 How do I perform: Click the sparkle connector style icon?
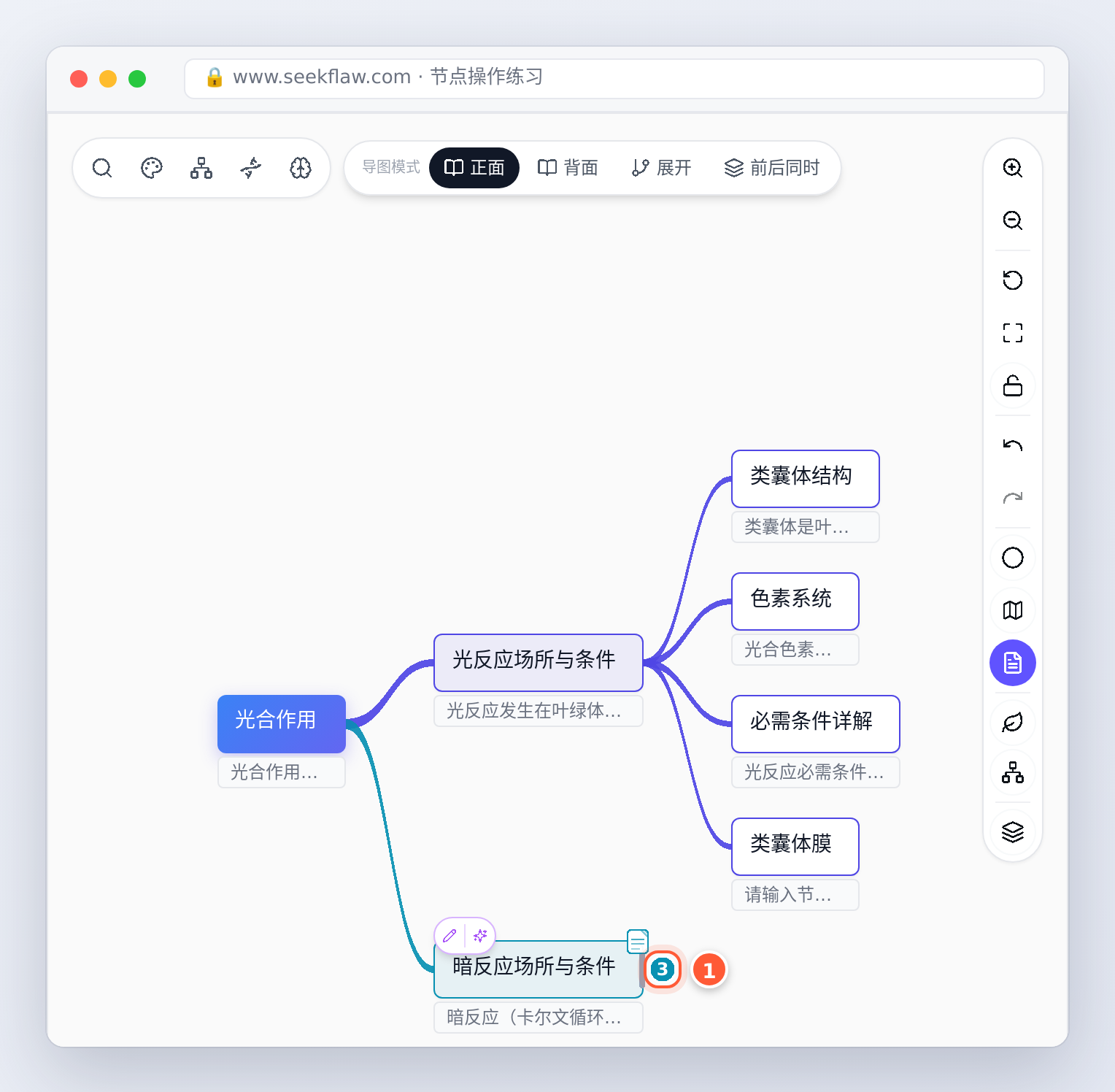[251, 168]
